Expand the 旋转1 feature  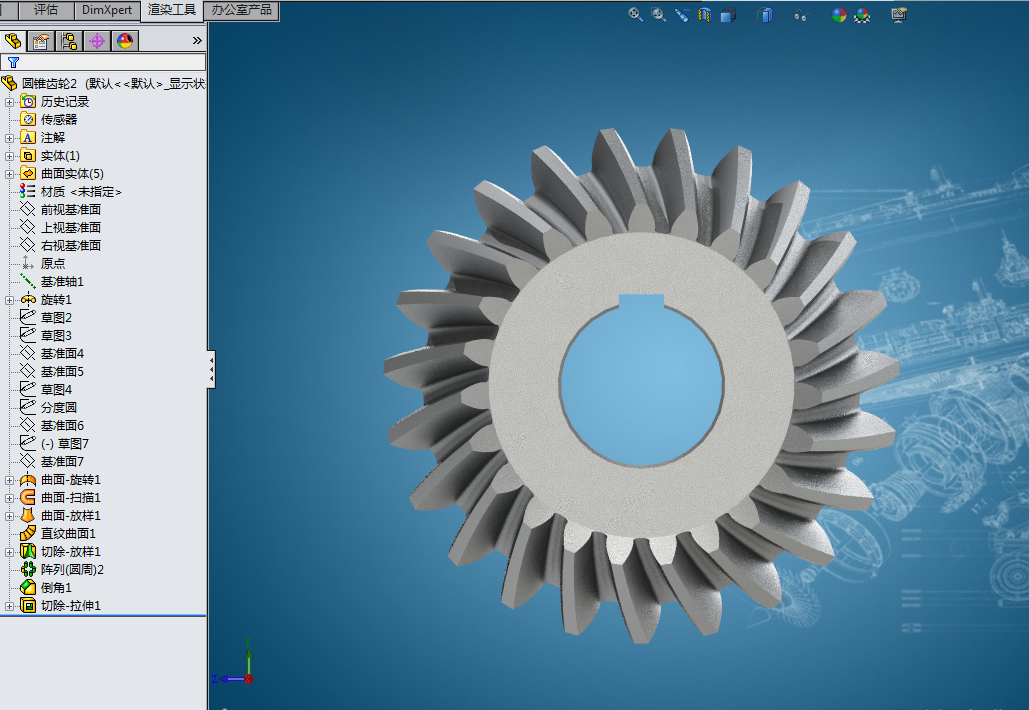9,300
